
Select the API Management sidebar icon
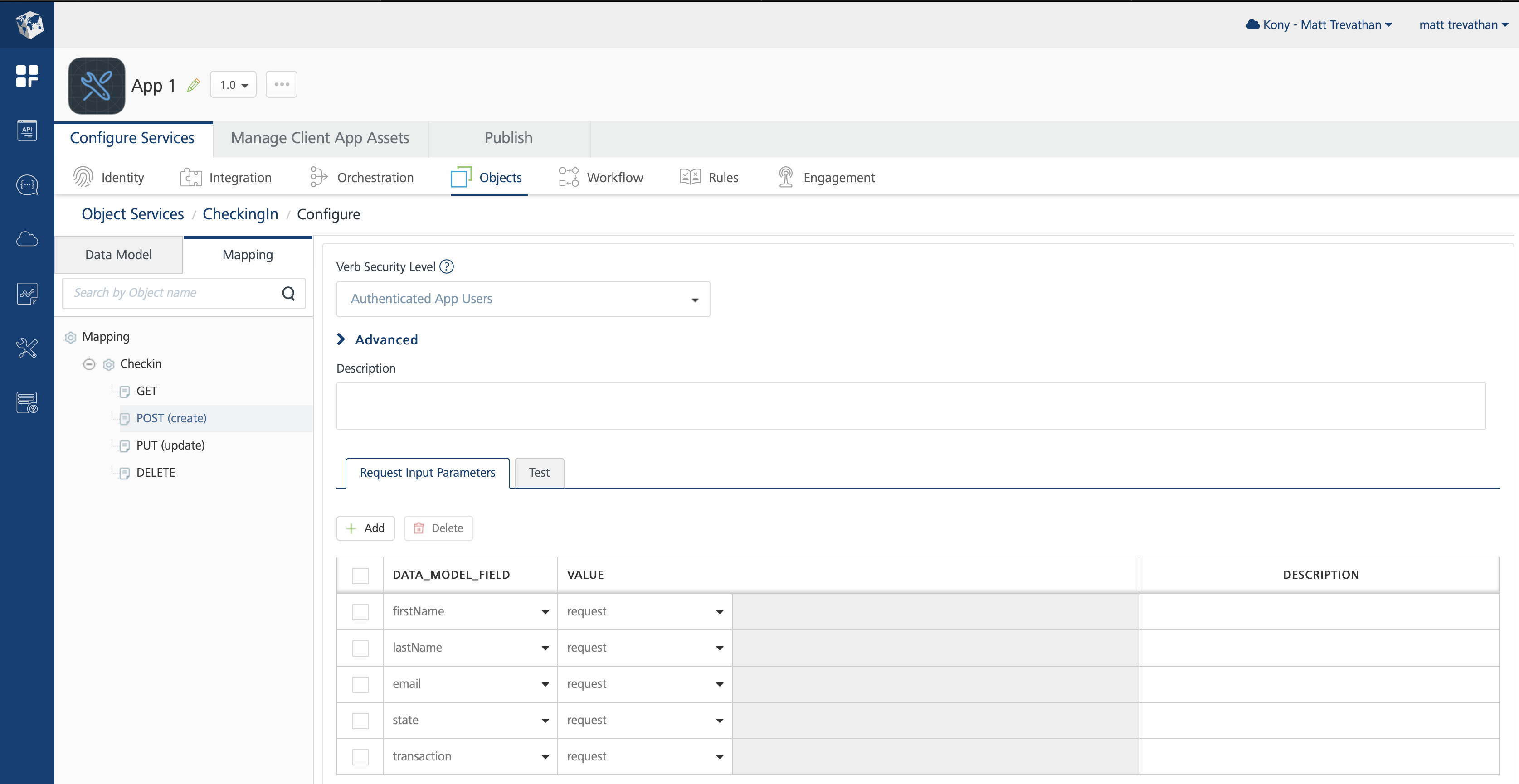tap(27, 130)
